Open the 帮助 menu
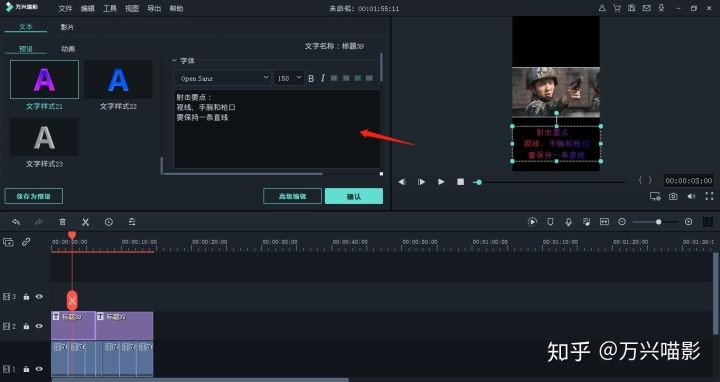The height and width of the screenshot is (382, 720). tap(176, 9)
